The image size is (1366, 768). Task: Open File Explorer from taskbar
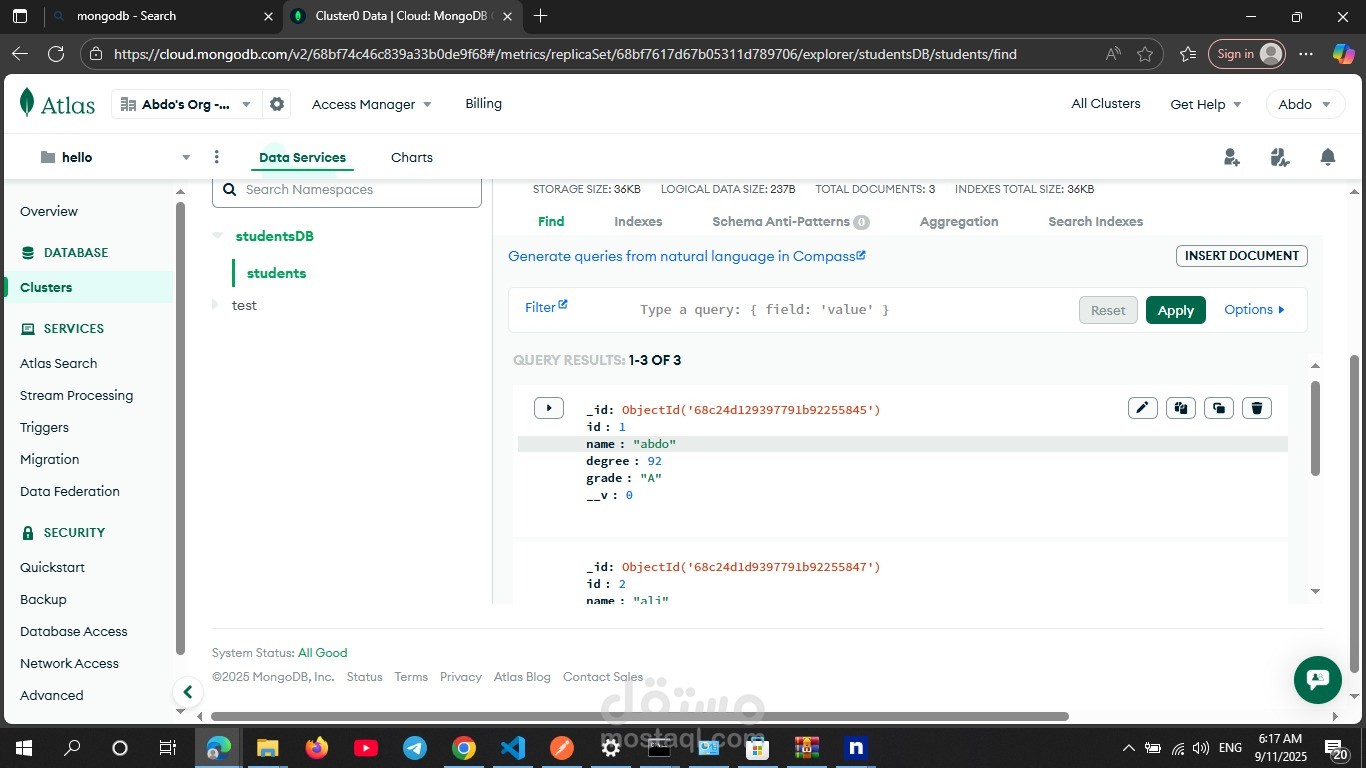pyautogui.click(x=267, y=748)
